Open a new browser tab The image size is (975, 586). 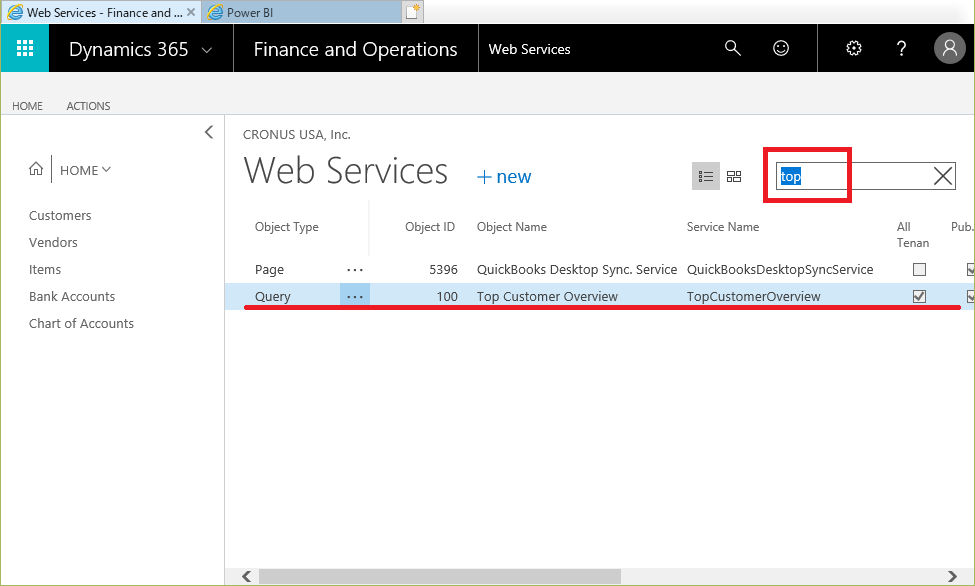click(412, 12)
